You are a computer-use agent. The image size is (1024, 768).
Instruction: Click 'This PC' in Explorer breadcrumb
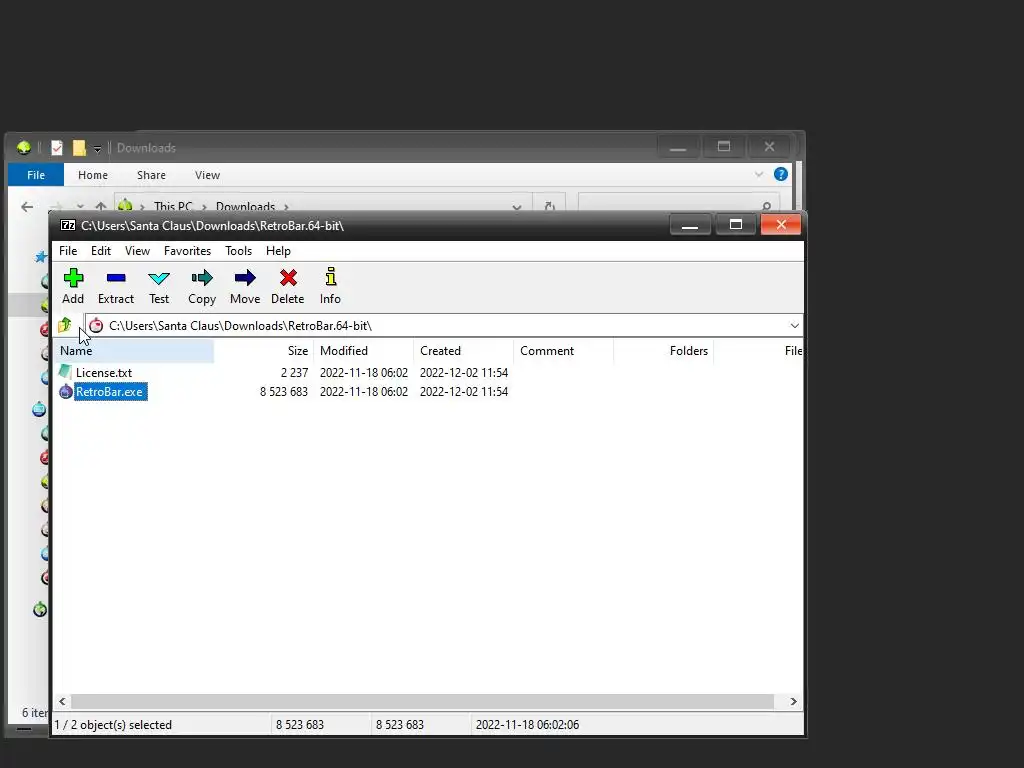[x=173, y=206]
